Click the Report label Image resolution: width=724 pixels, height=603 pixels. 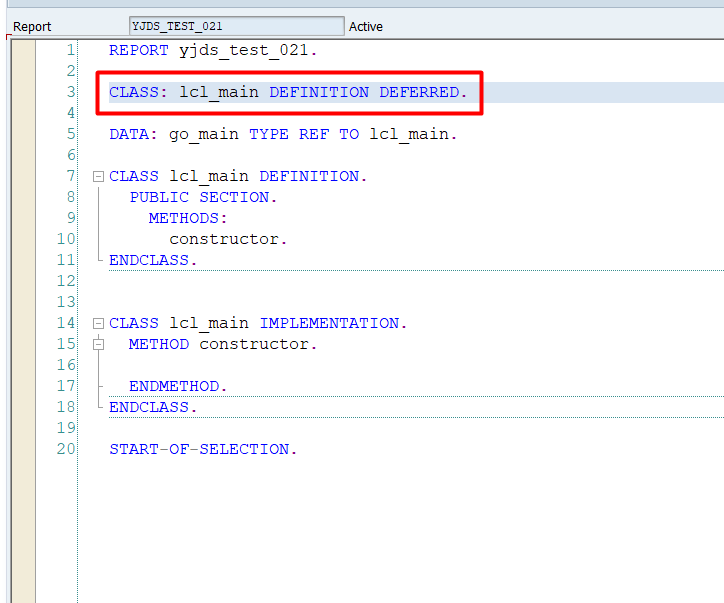click(x=32, y=27)
